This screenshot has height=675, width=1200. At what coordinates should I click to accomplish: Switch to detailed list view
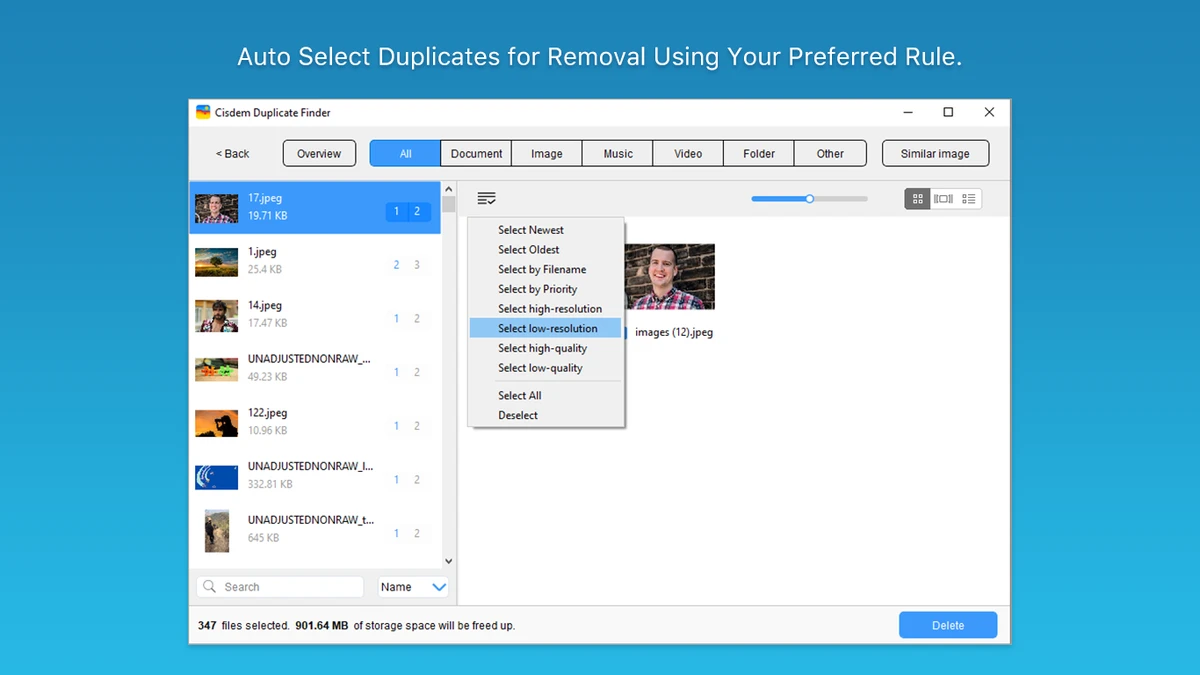click(x=969, y=199)
